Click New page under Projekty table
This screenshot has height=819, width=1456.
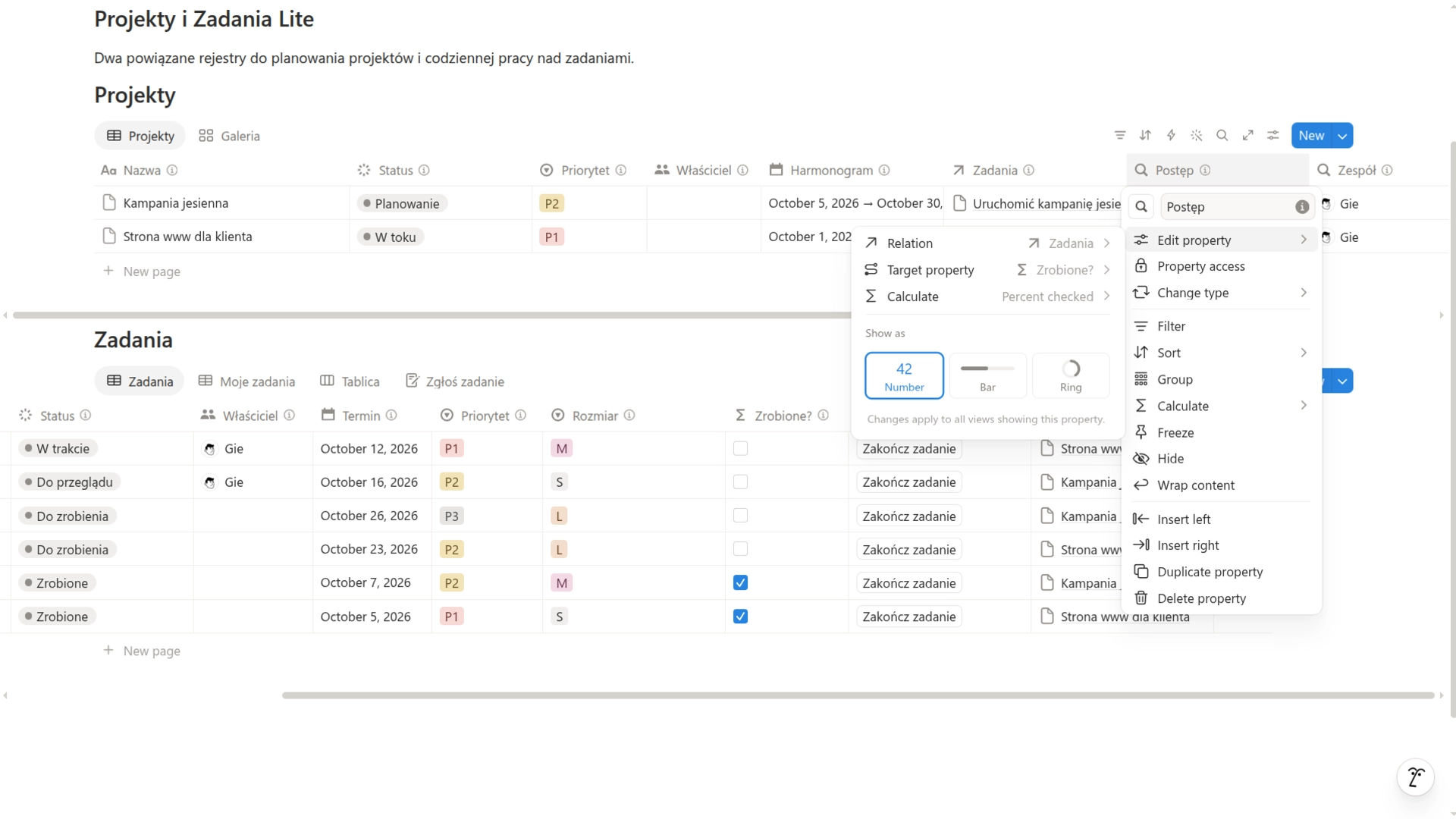(x=142, y=271)
